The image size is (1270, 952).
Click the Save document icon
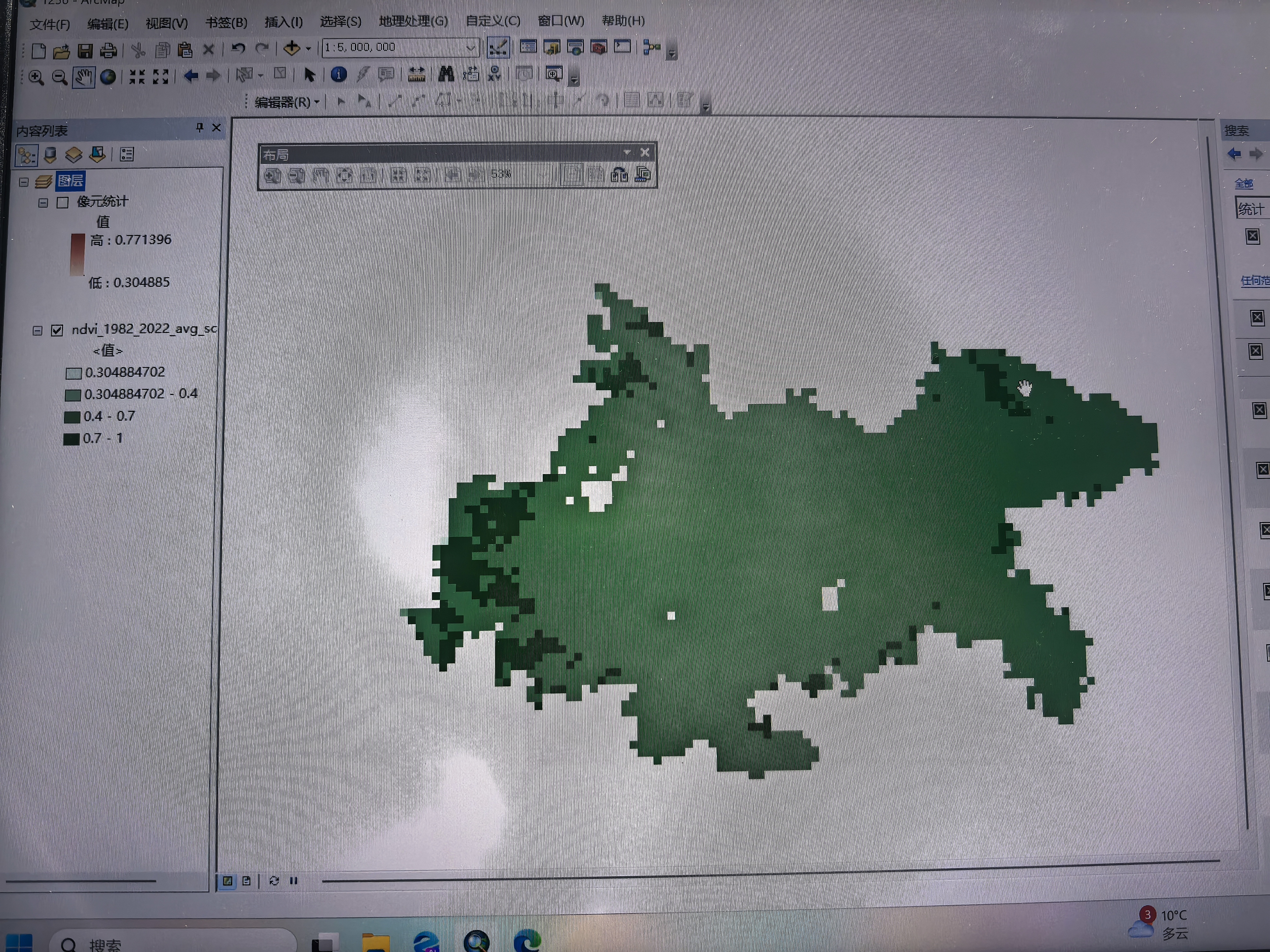tap(85, 51)
